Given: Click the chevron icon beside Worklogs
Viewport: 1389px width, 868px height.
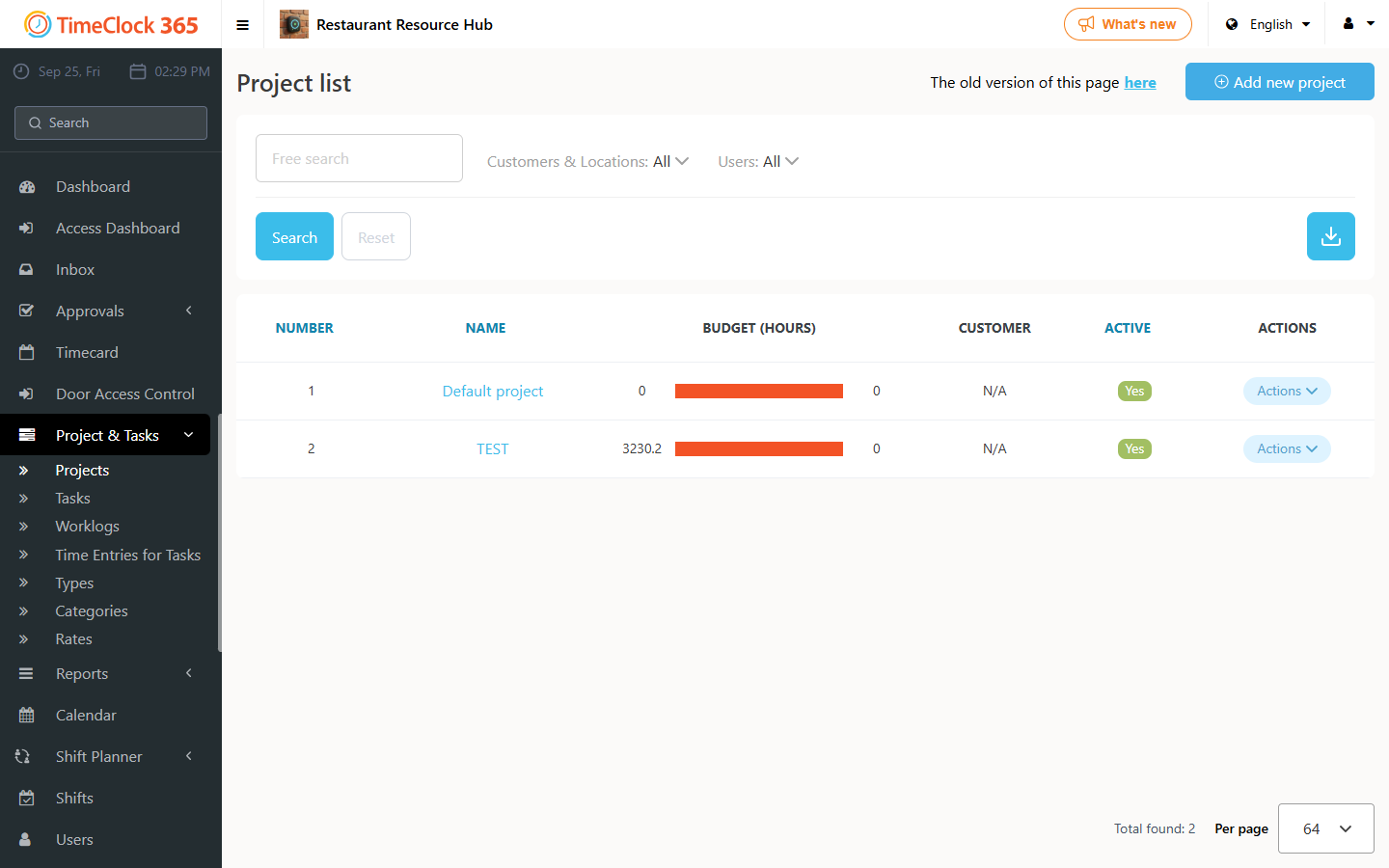Looking at the screenshot, I should click(x=24, y=527).
